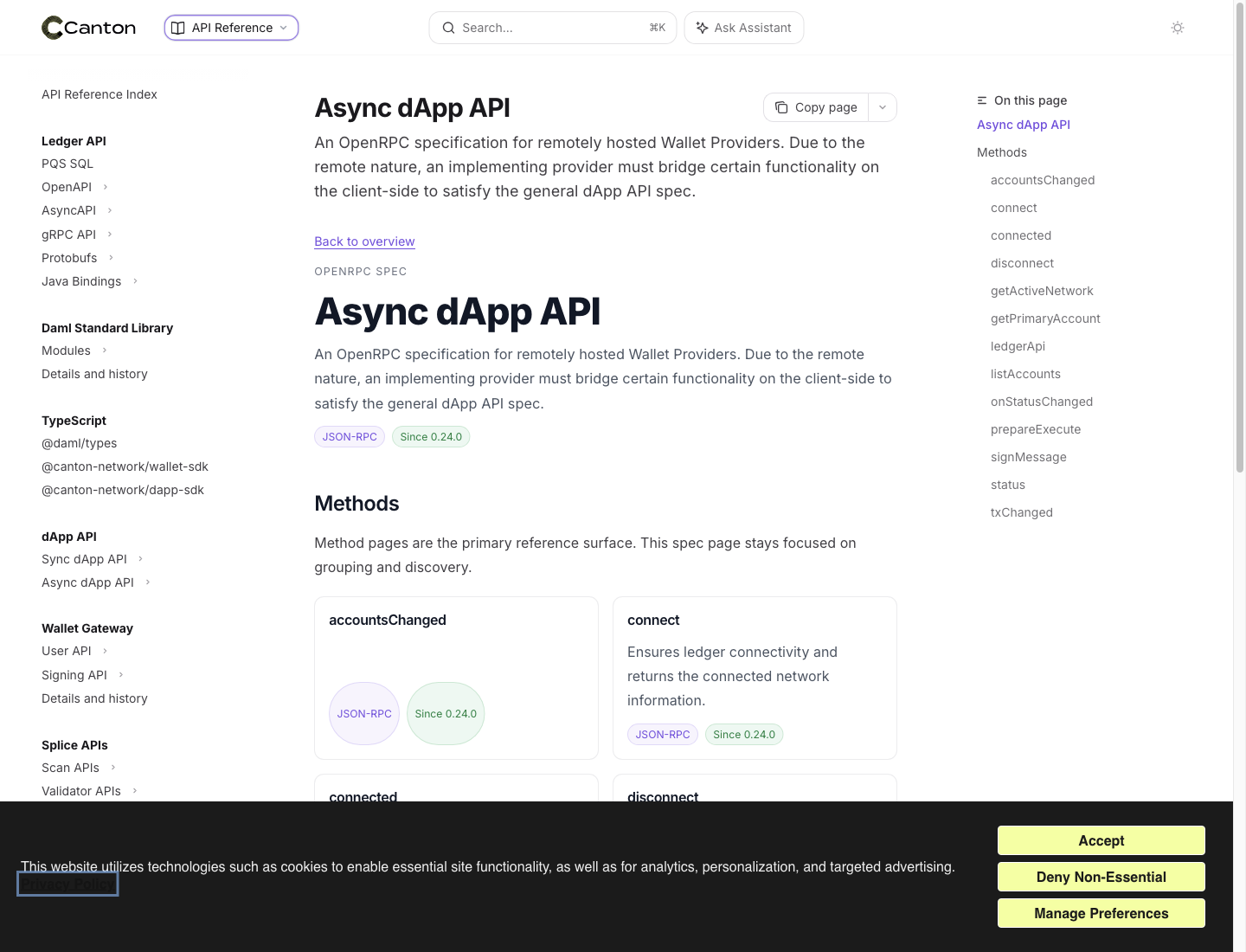1246x952 pixels.
Task: Expand the Validator APIs chevron
Action: coord(135,791)
